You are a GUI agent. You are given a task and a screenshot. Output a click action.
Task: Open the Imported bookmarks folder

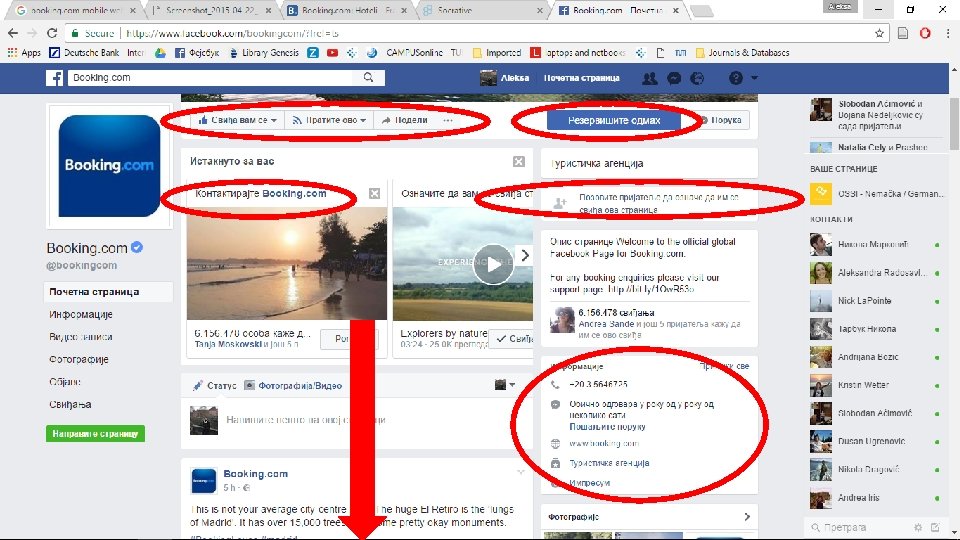(497, 53)
